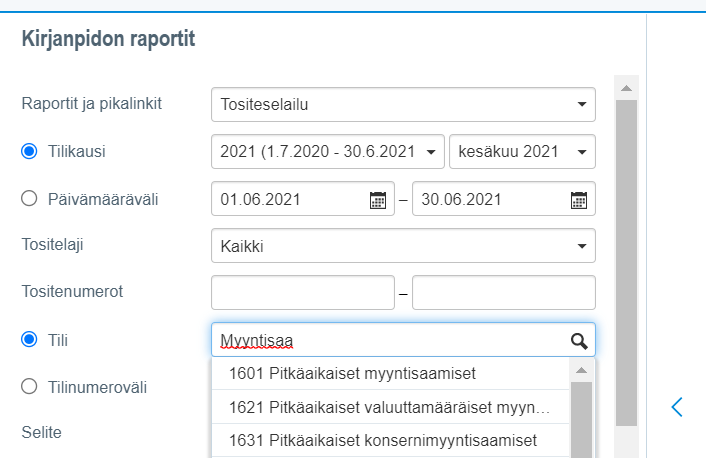
Task: Click the blue left chevron arrow
Action: [x=677, y=407]
